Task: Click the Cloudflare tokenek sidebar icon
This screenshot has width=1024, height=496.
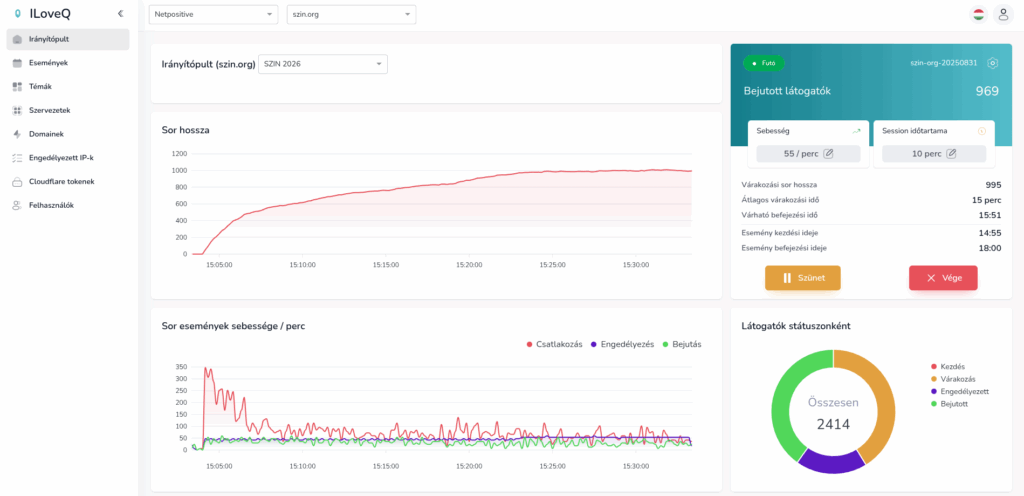Action: point(17,182)
